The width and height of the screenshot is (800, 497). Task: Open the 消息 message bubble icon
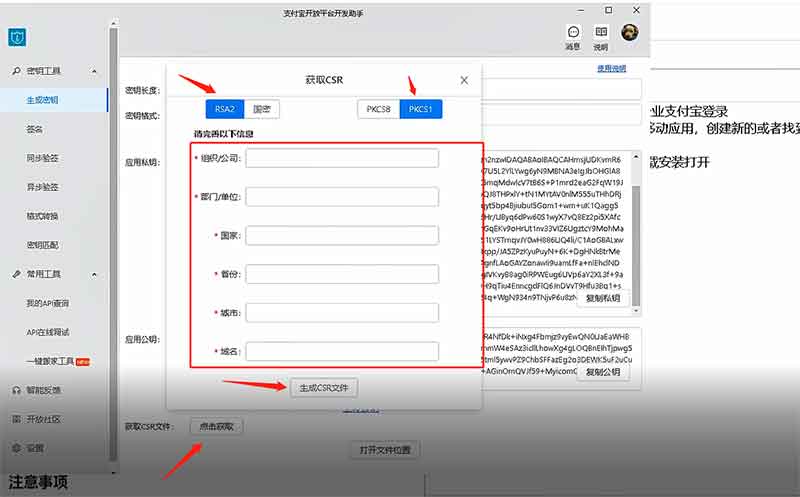point(573,32)
